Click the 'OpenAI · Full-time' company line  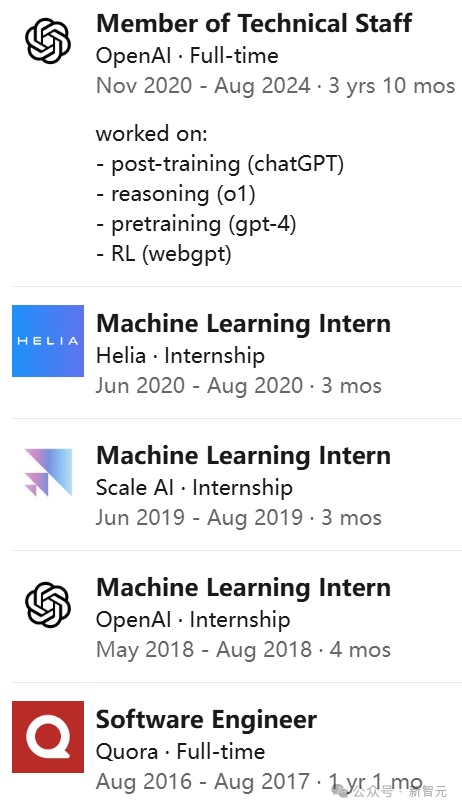pyautogui.click(x=187, y=56)
